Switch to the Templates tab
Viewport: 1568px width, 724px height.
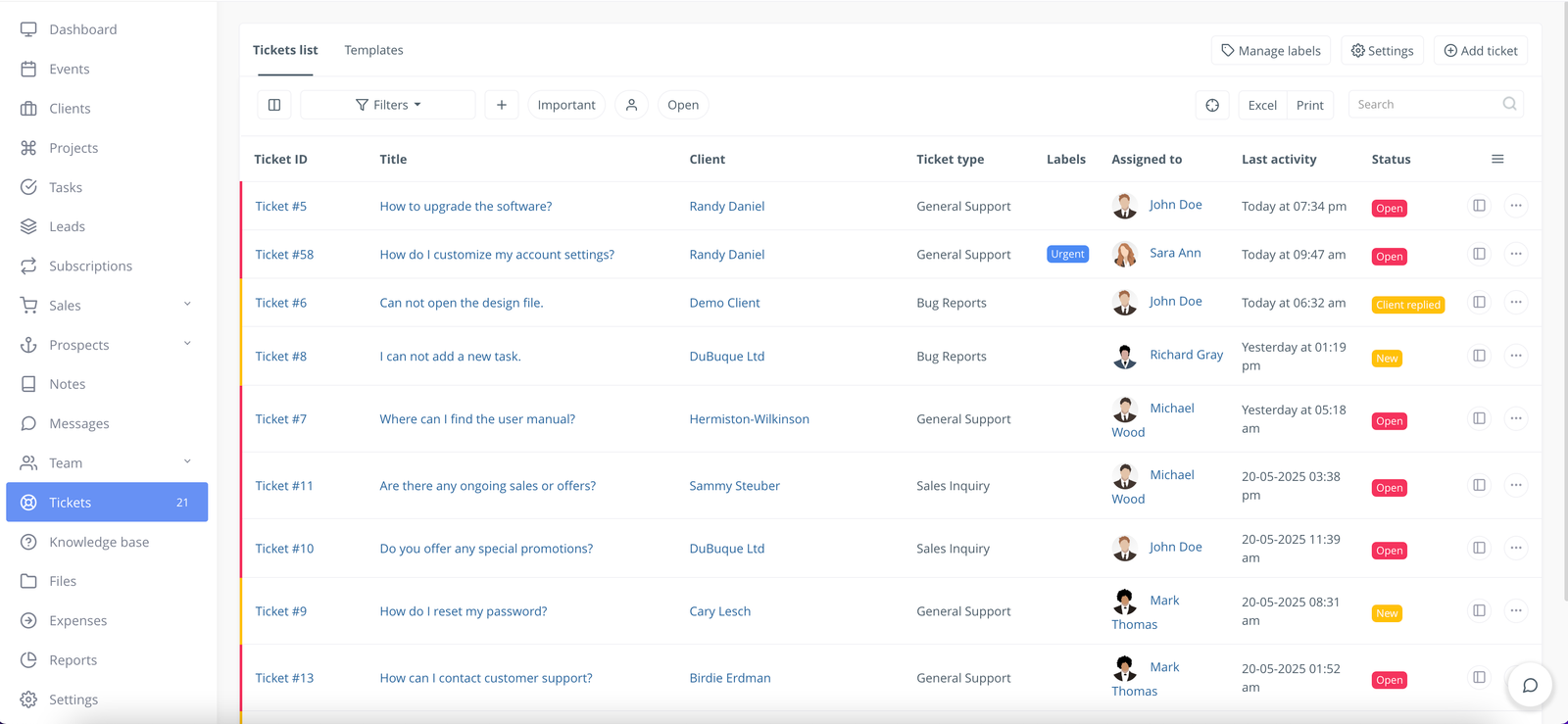click(x=373, y=50)
